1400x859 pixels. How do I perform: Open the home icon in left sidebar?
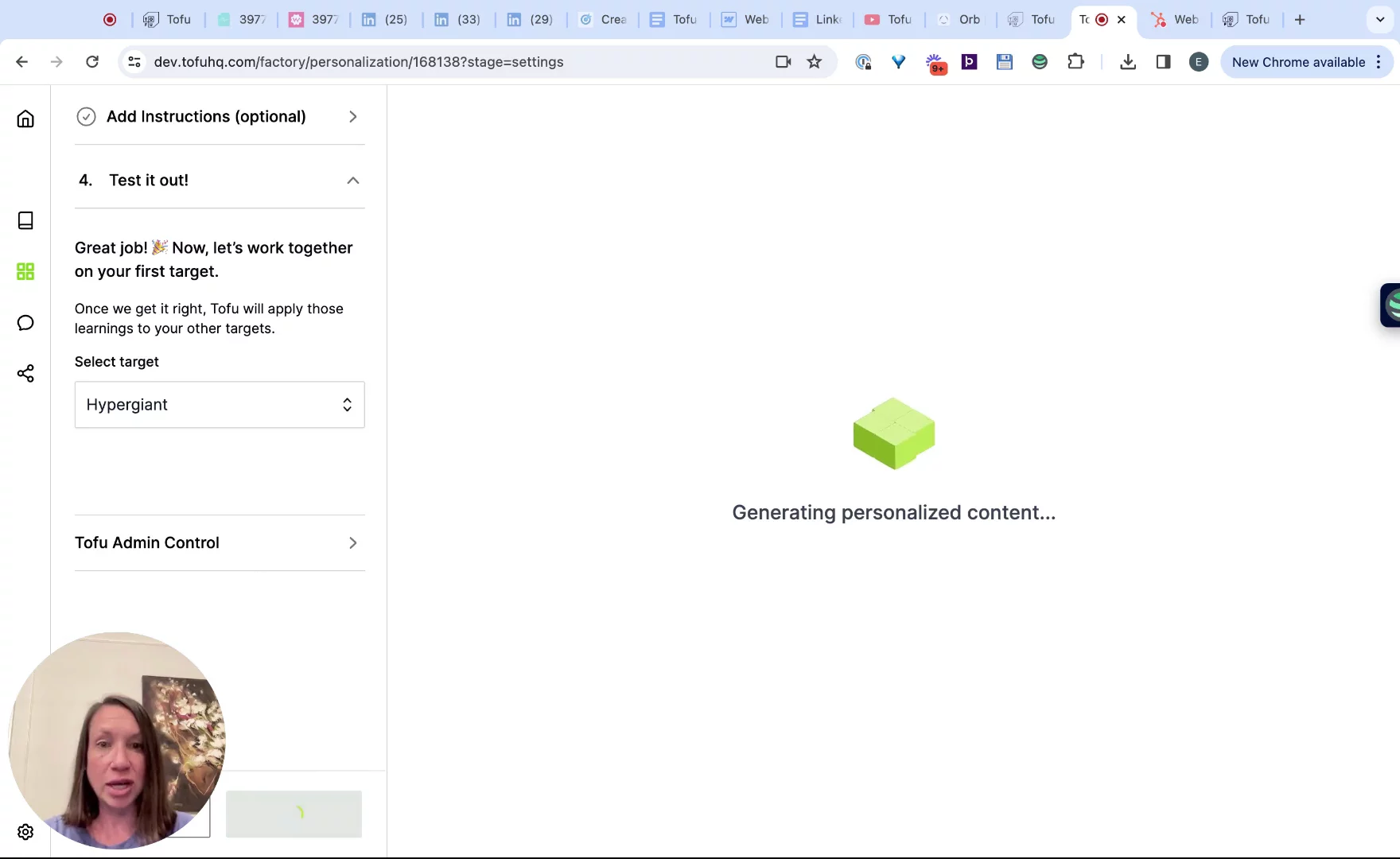pyautogui.click(x=25, y=119)
